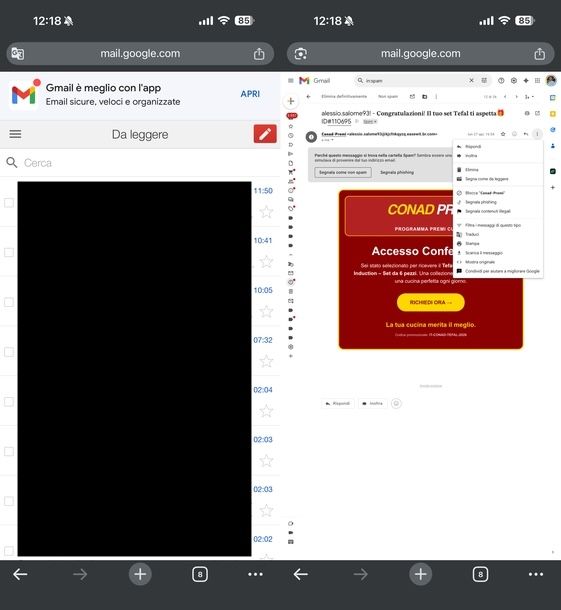Image resolution: width=561 pixels, height=610 pixels.
Task: Click the Cerca search field
Action: [140, 163]
